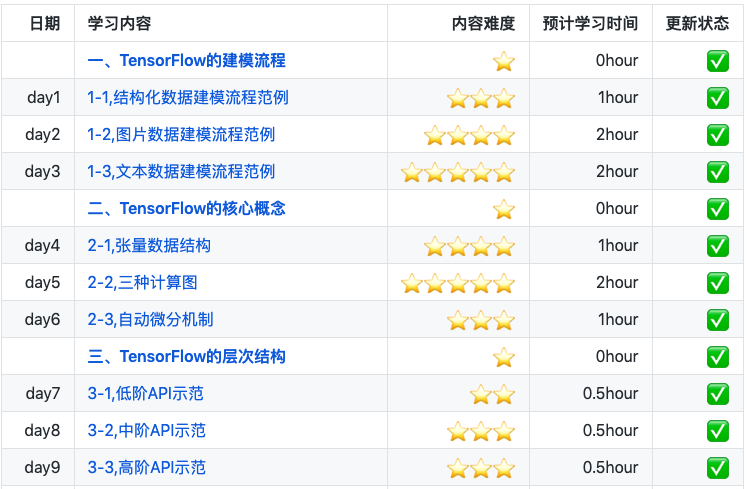Open 3-2,中阶API示范 link
The width and height of the screenshot is (747, 489).
(x=147, y=430)
